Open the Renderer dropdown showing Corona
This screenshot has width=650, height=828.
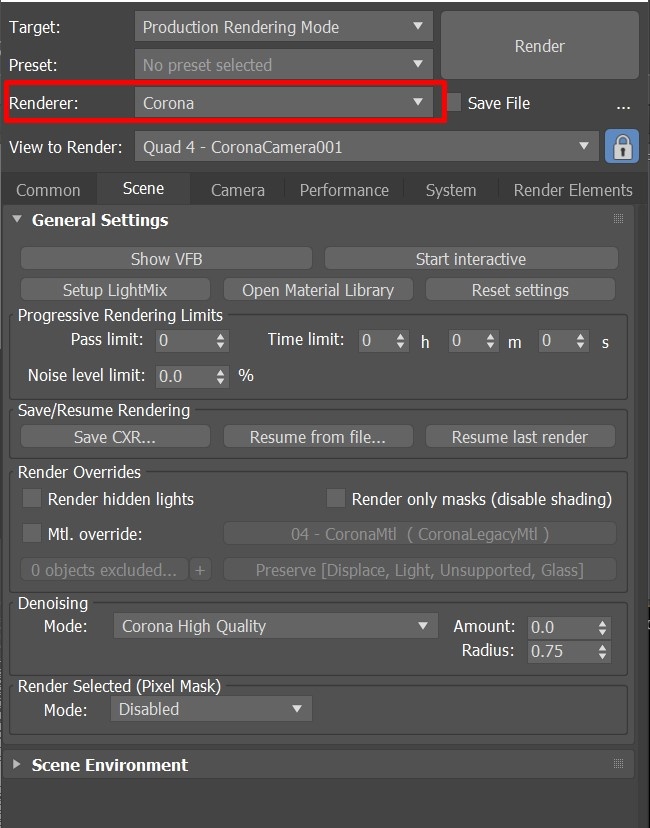click(284, 102)
